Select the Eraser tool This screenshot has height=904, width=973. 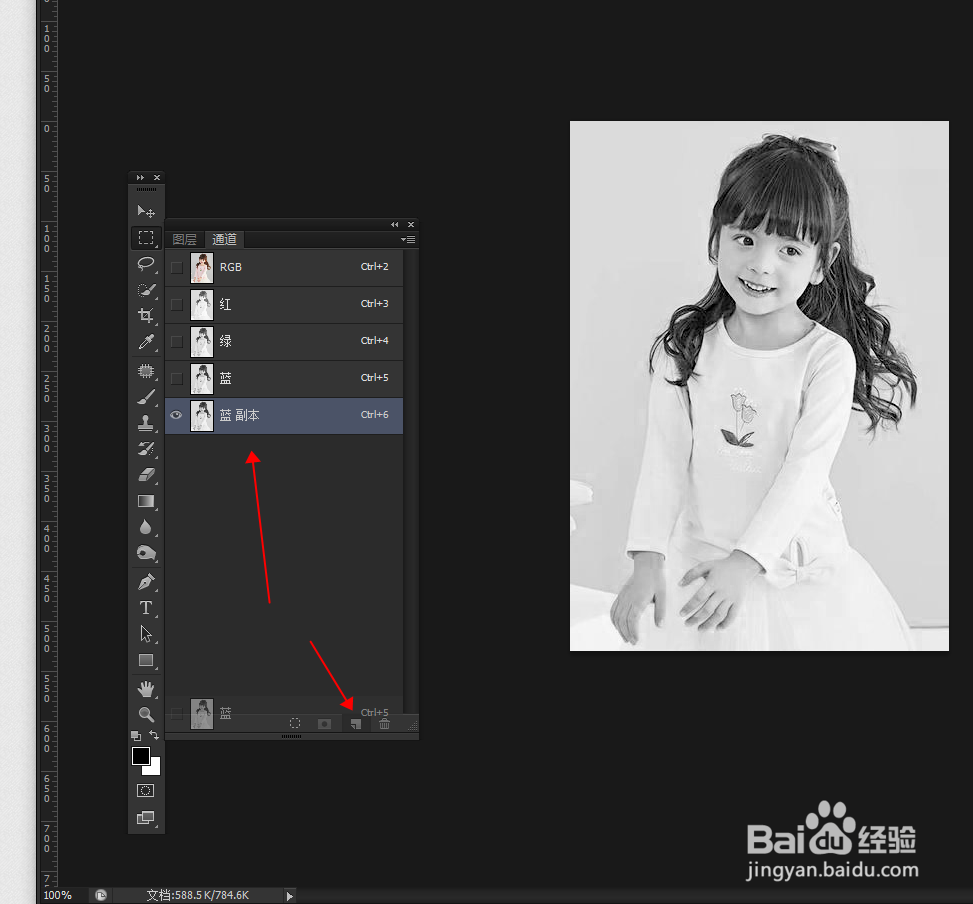(146, 475)
